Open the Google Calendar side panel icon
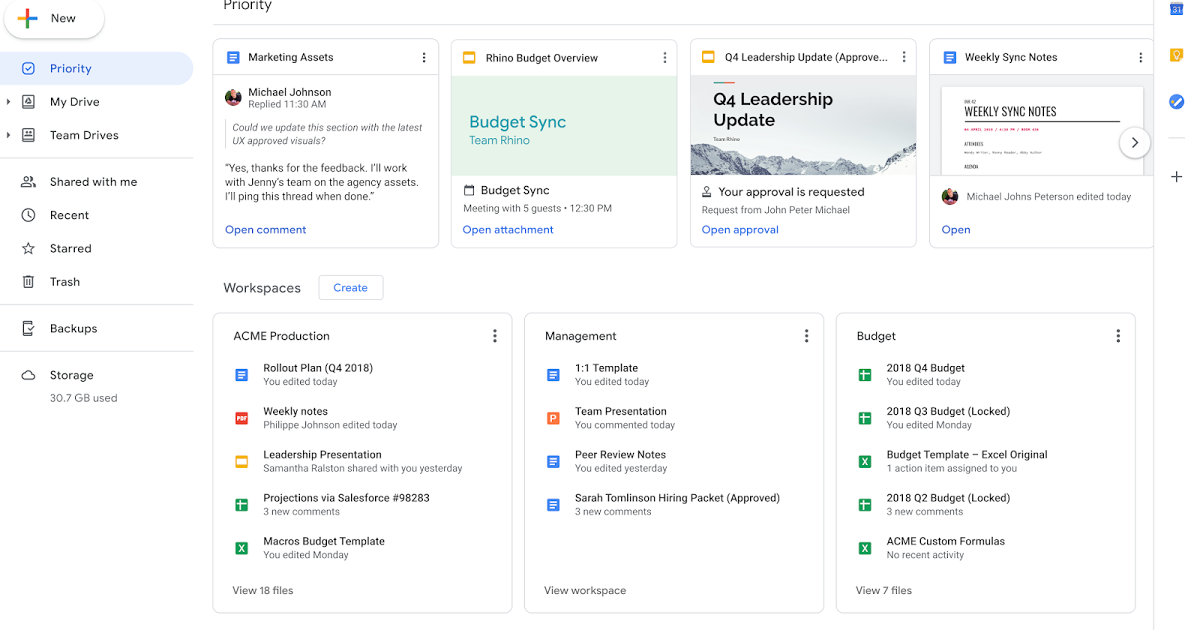The image size is (1200, 630). (x=1176, y=9)
